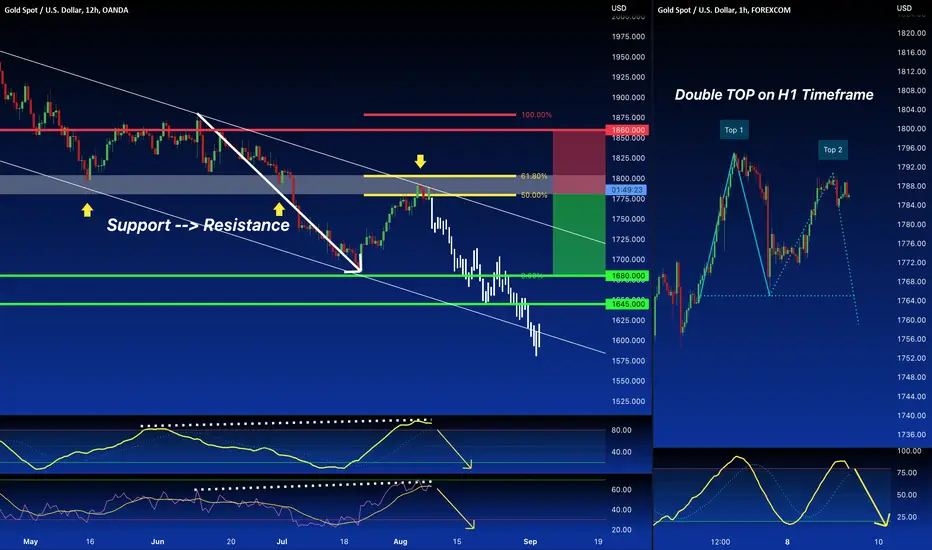Select the 61.80% Fibonacci level label

(x=534, y=176)
